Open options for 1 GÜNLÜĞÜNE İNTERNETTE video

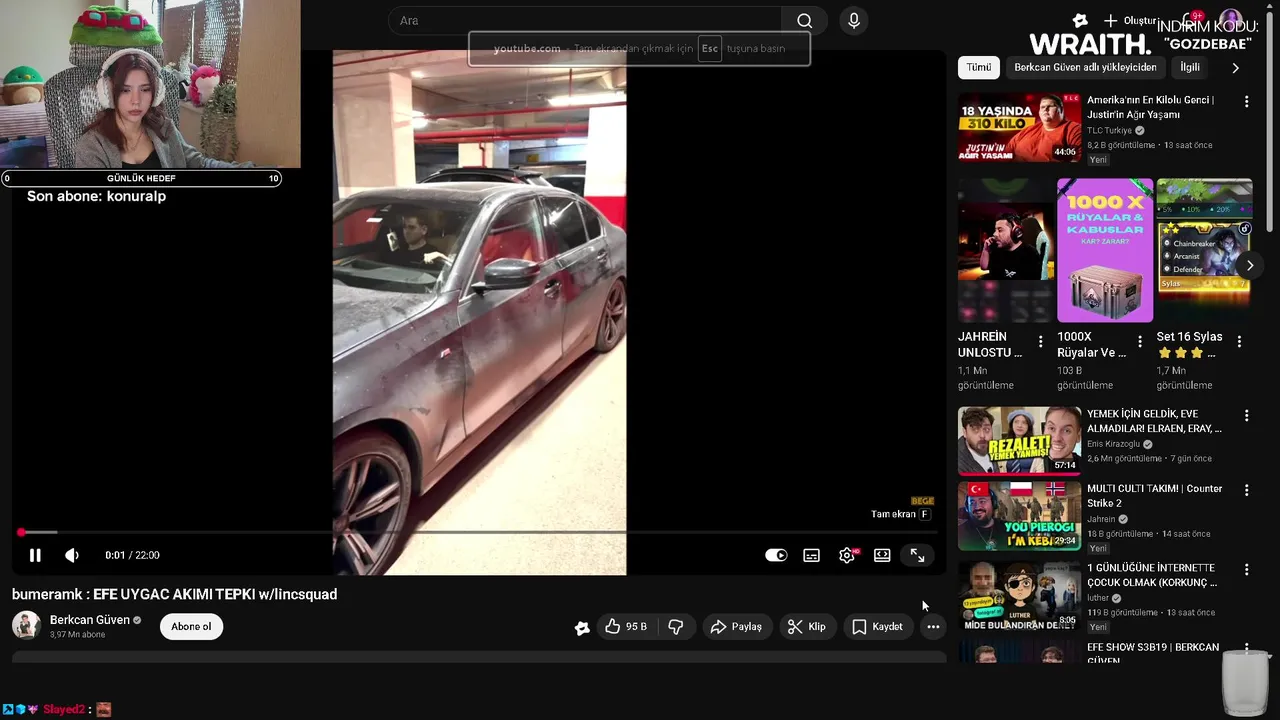coord(1246,570)
